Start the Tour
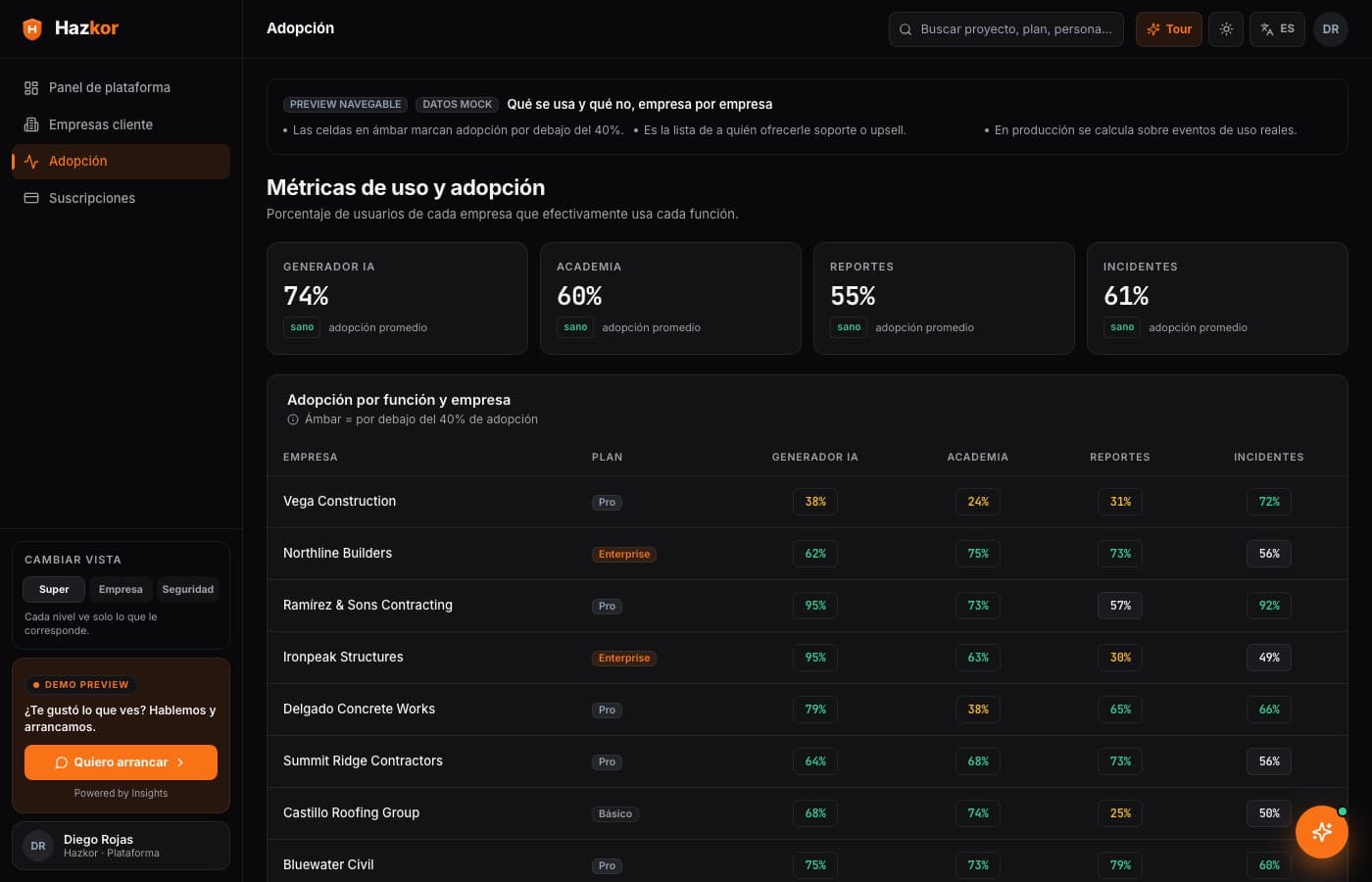1372x882 pixels. tap(1169, 29)
